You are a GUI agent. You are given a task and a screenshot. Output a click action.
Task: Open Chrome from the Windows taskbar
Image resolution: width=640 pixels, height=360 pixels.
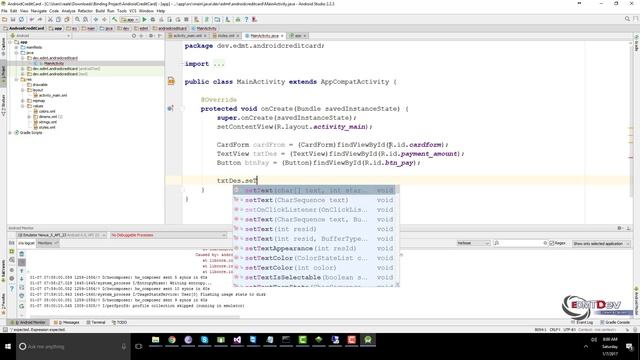(x=172, y=340)
